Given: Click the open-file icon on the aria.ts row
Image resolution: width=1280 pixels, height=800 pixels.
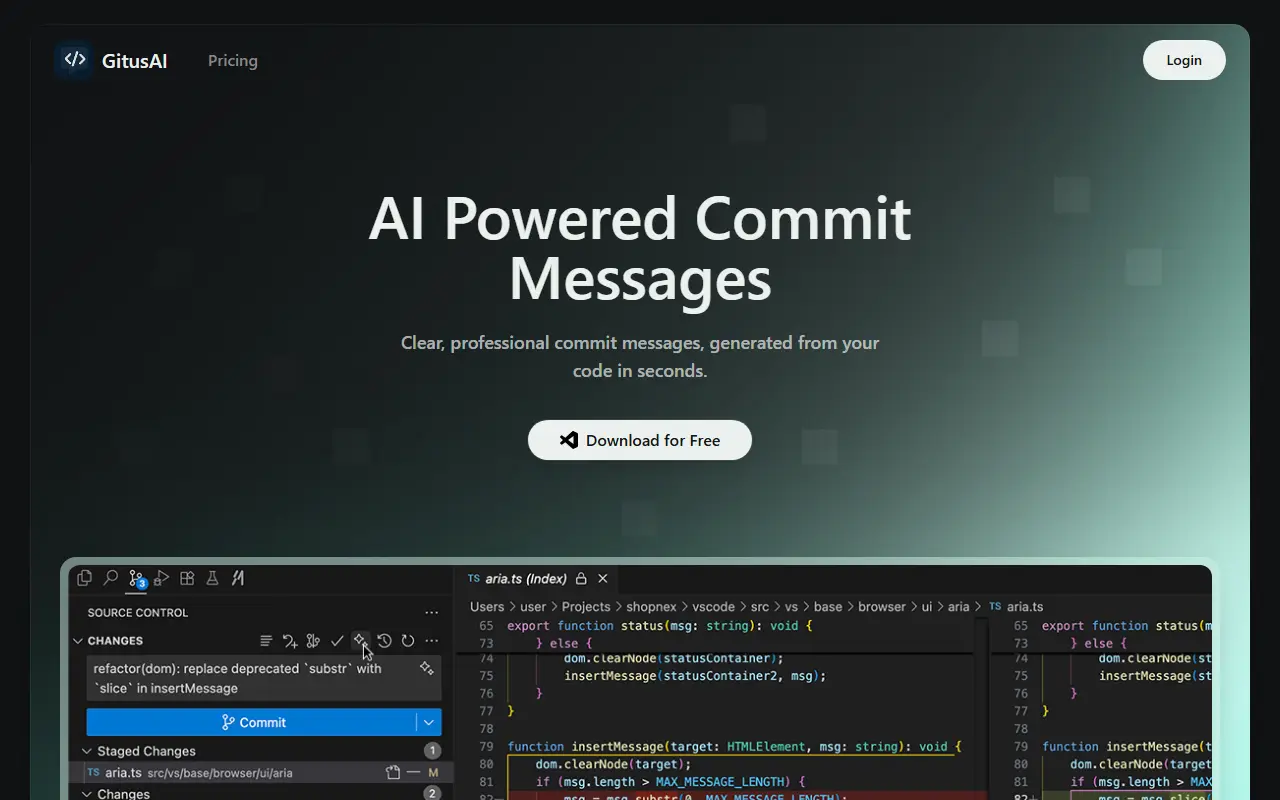Looking at the screenshot, I should pyautogui.click(x=393, y=772).
